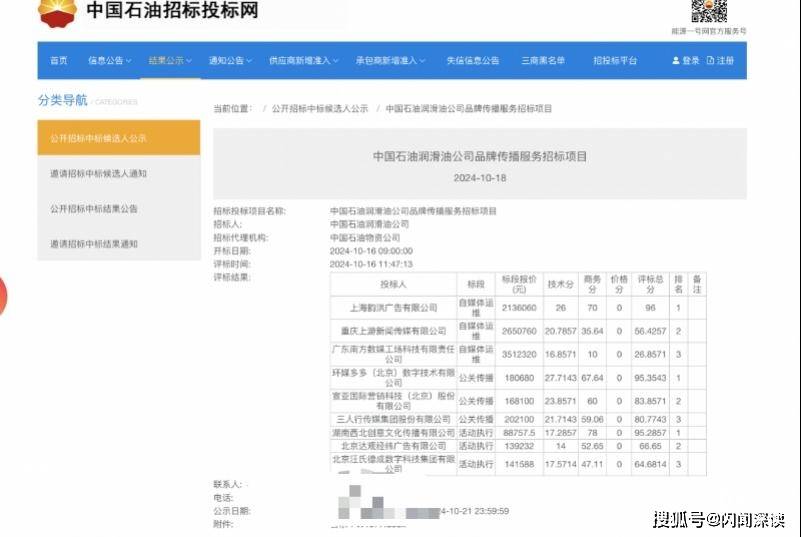The image size is (801, 537).
Task: Click the 开标日期 value 2024-10-16 09:00:00
Action: (371, 251)
